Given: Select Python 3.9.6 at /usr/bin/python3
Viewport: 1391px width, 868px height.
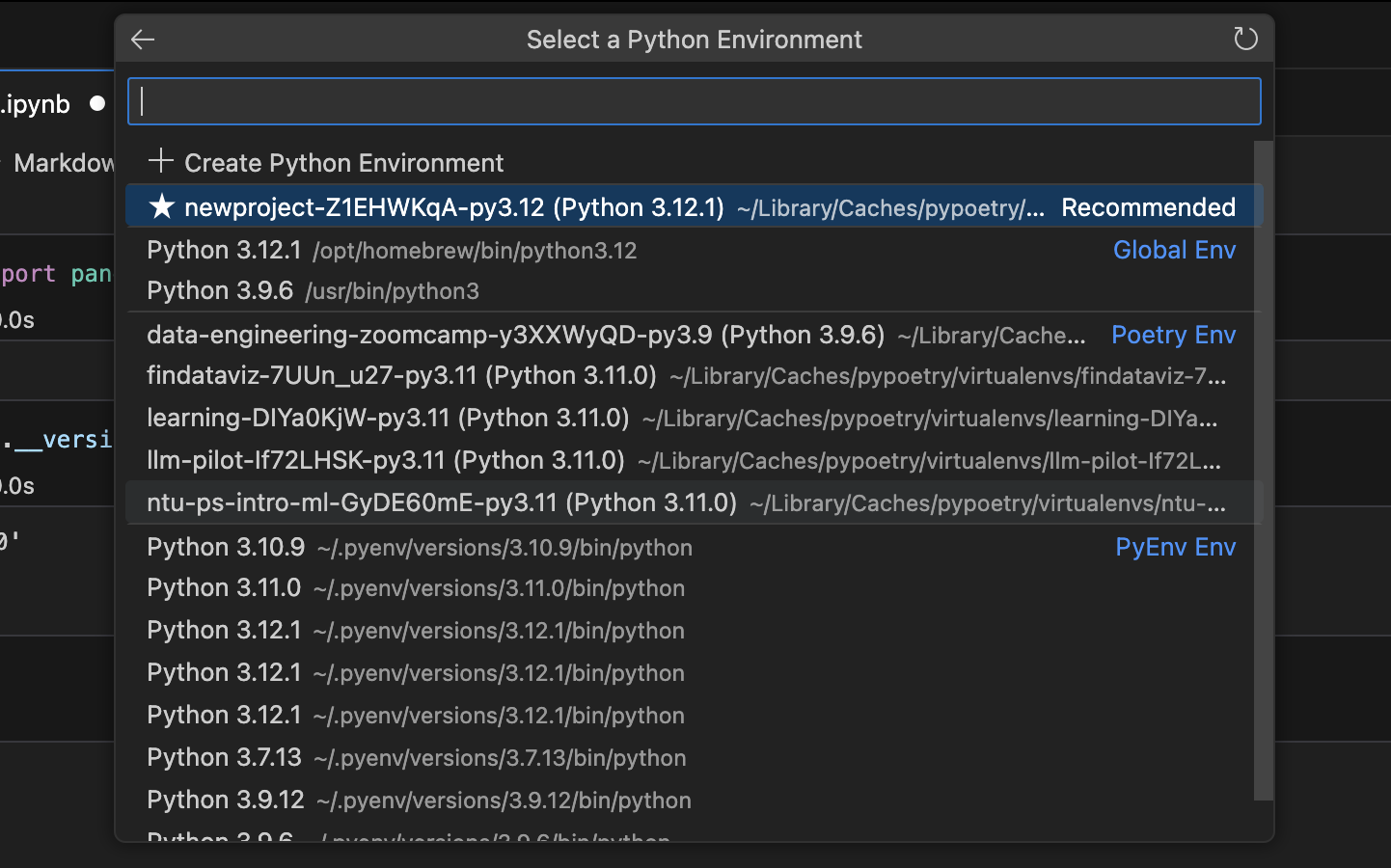Looking at the screenshot, I should click(x=695, y=290).
